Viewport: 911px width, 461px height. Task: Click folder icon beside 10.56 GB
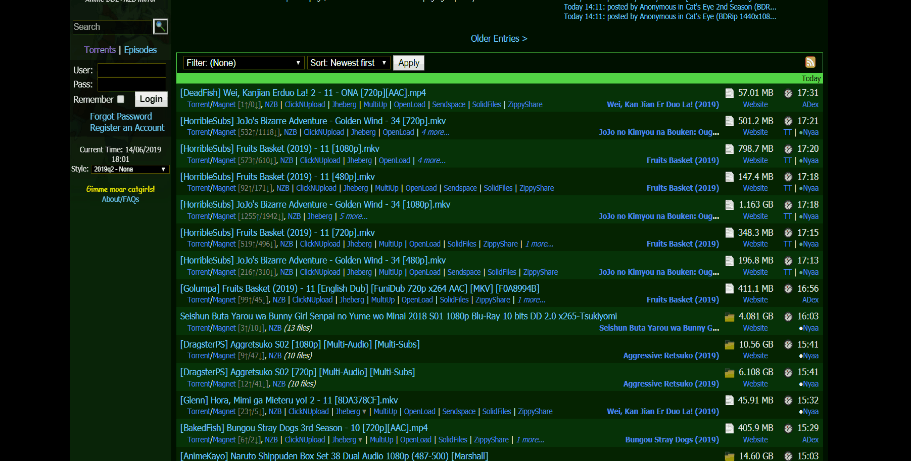coord(729,345)
